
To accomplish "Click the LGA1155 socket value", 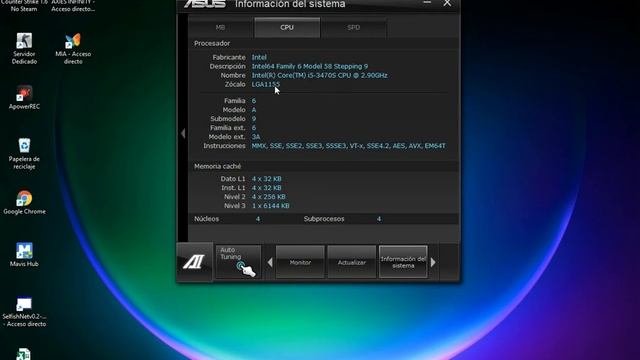I will pos(266,84).
